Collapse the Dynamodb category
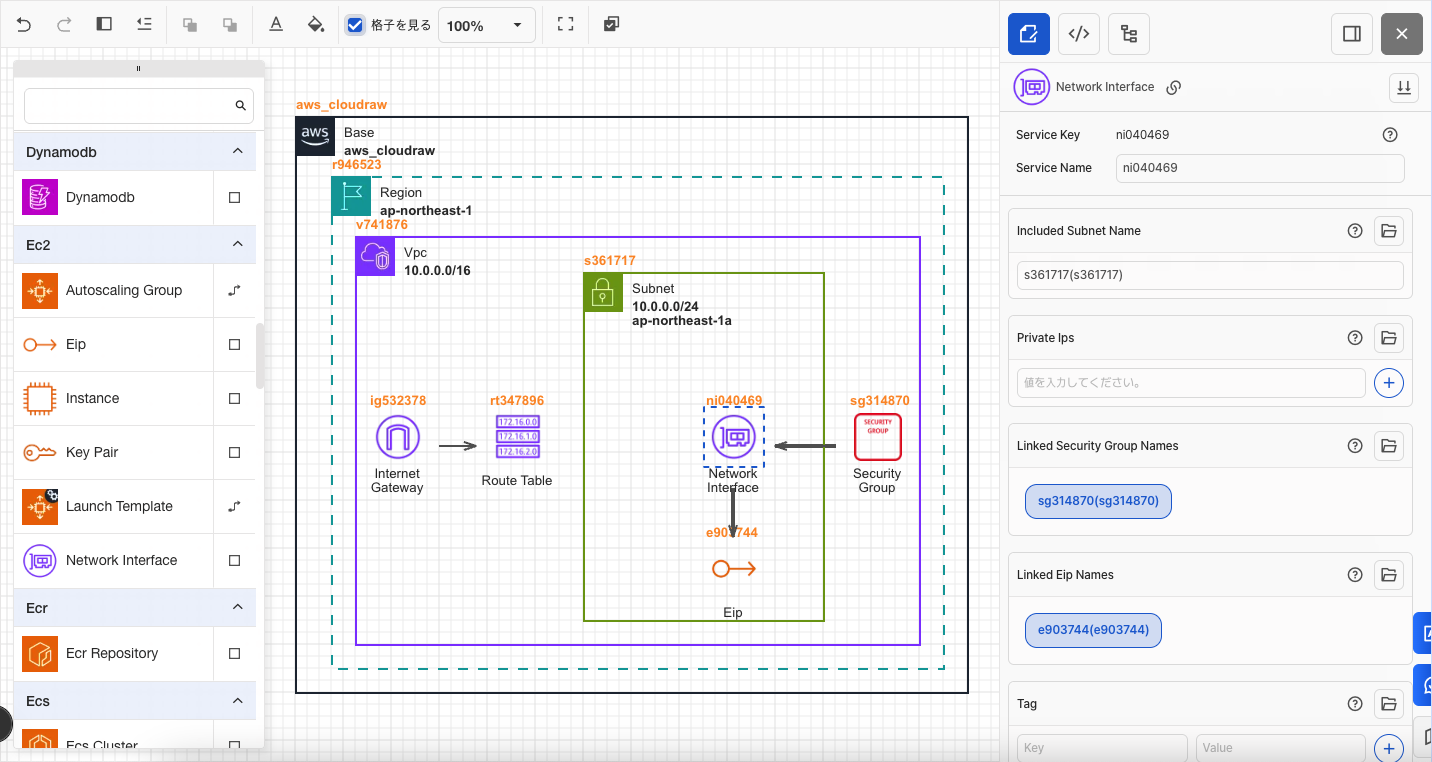Viewport: 1432px width, 762px height. (x=238, y=152)
